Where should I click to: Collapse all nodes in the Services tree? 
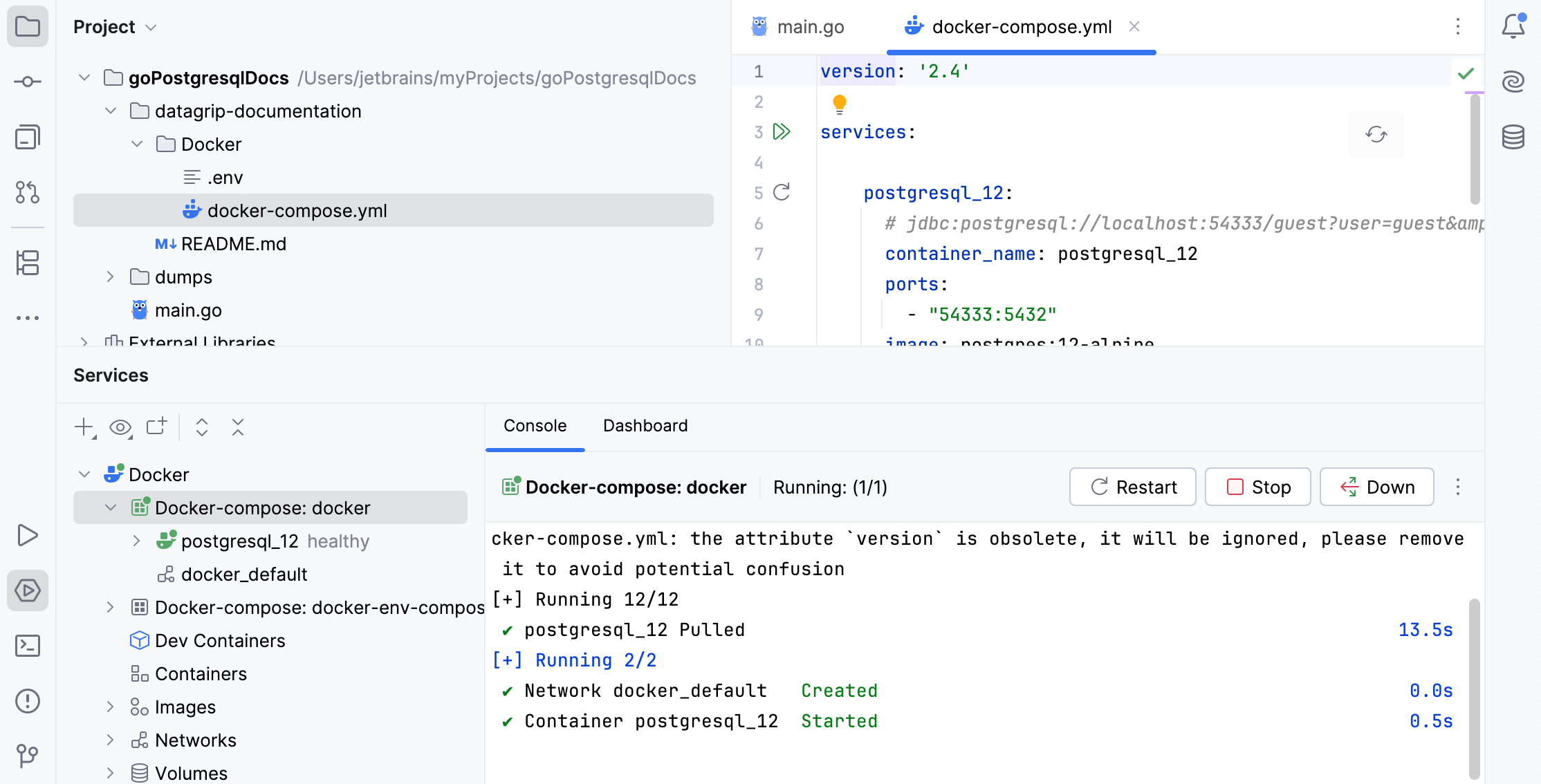[238, 427]
